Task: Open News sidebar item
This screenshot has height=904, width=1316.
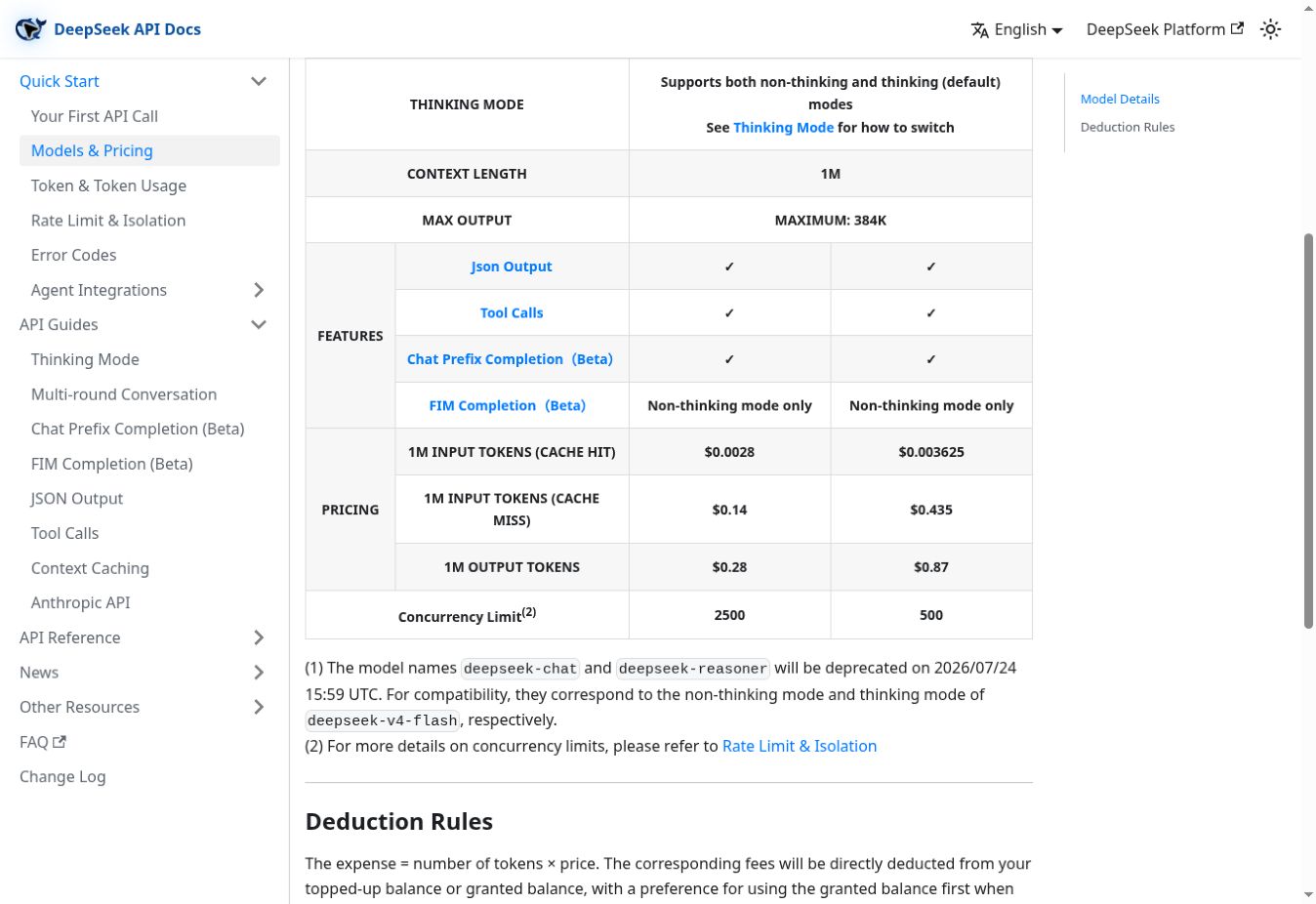Action: coord(39,673)
